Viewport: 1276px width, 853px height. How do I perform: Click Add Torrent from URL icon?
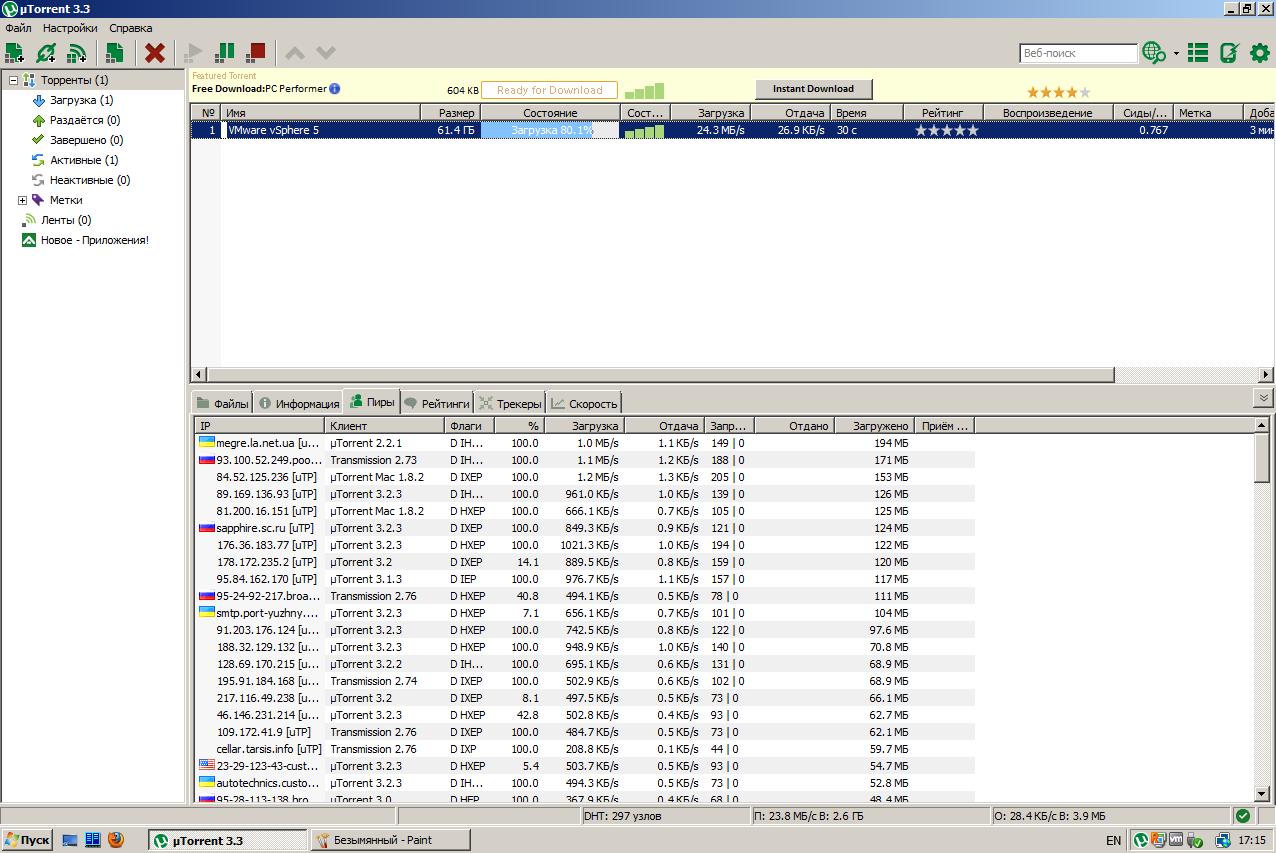pyautogui.click(x=46, y=53)
